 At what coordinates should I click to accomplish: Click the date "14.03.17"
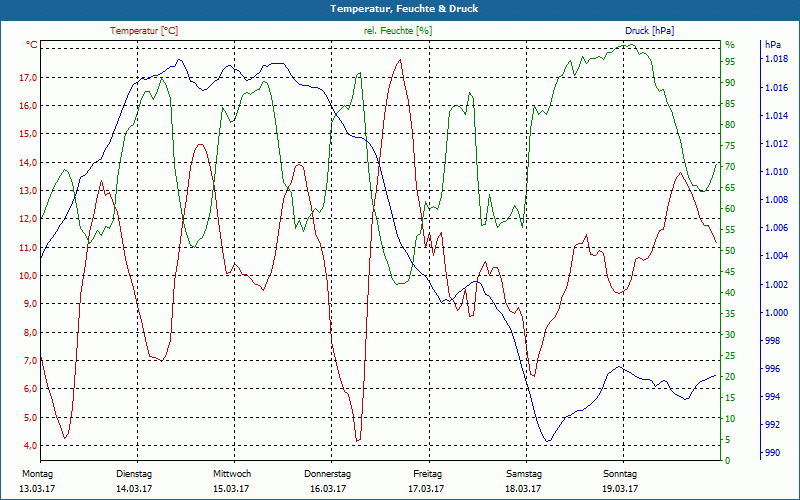134,489
